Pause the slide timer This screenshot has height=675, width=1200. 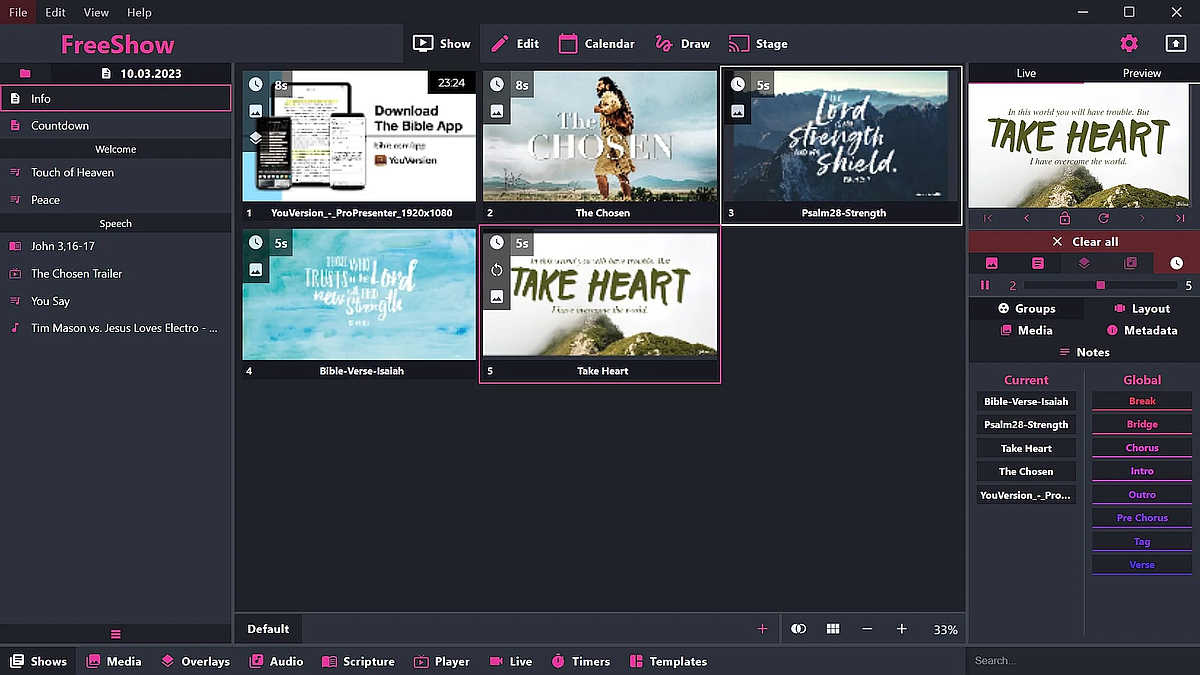[x=985, y=286]
